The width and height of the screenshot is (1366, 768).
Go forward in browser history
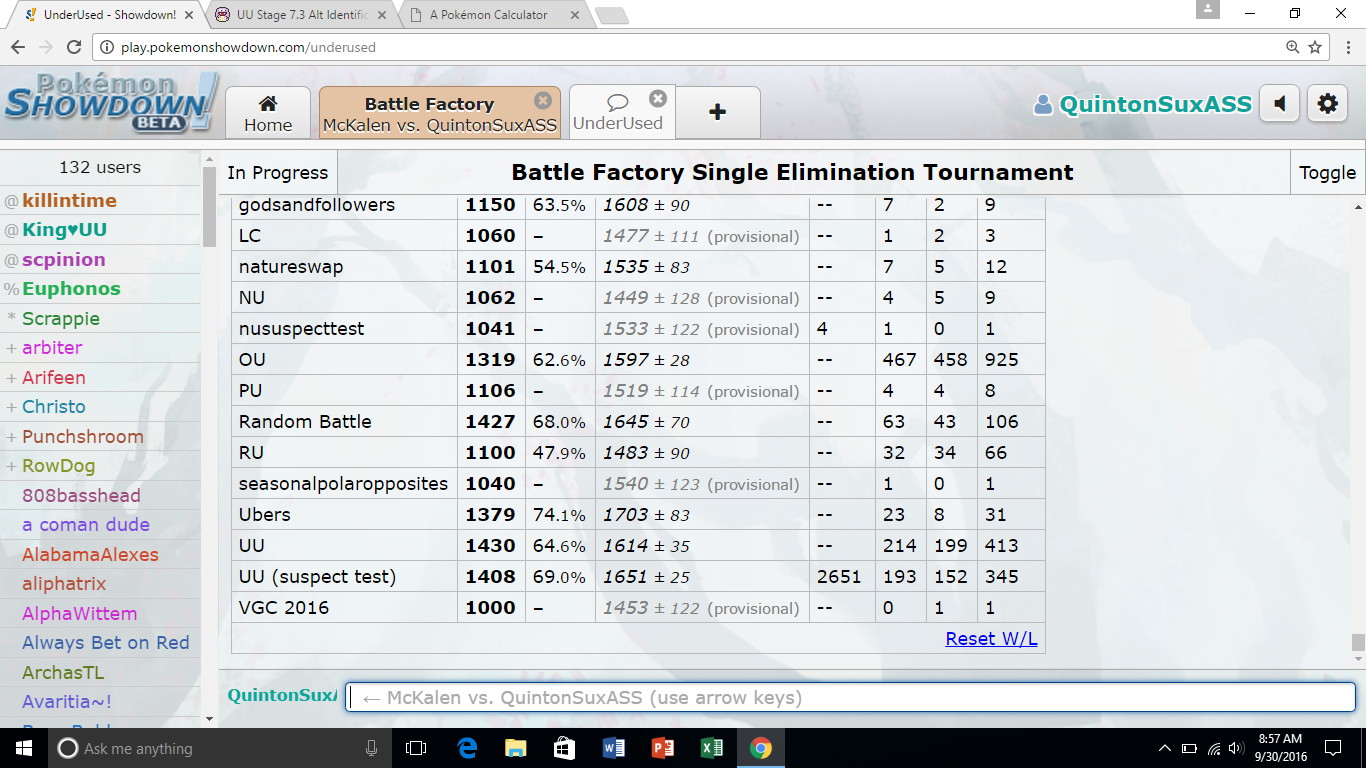pos(46,47)
